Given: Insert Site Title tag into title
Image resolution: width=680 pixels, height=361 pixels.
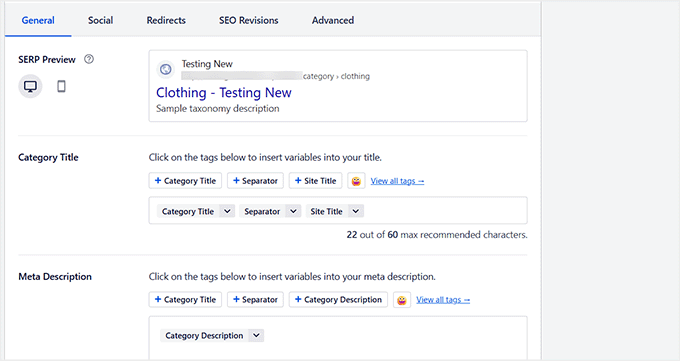Looking at the screenshot, I should (315, 181).
